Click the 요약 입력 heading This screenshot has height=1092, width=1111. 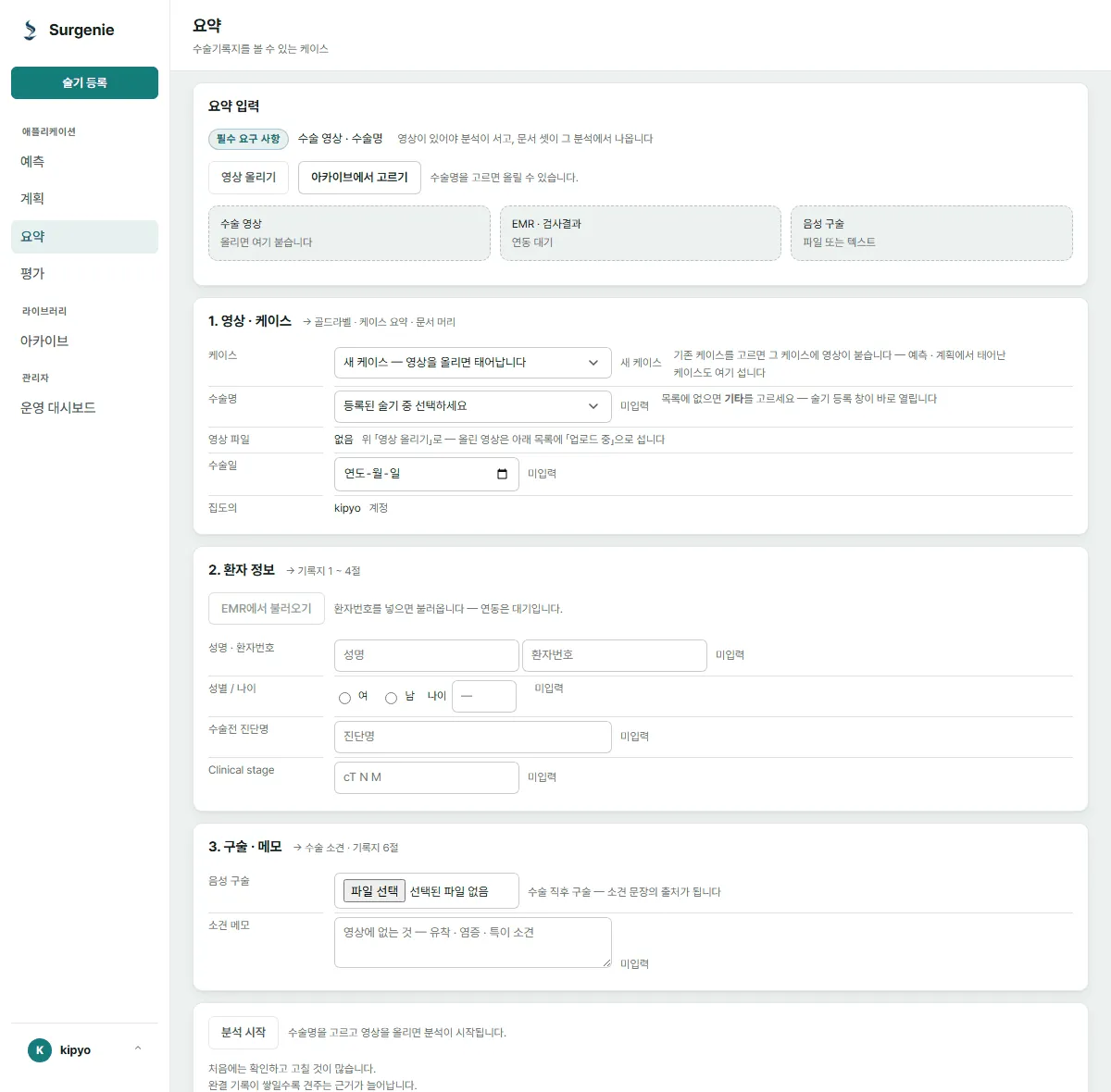234,106
